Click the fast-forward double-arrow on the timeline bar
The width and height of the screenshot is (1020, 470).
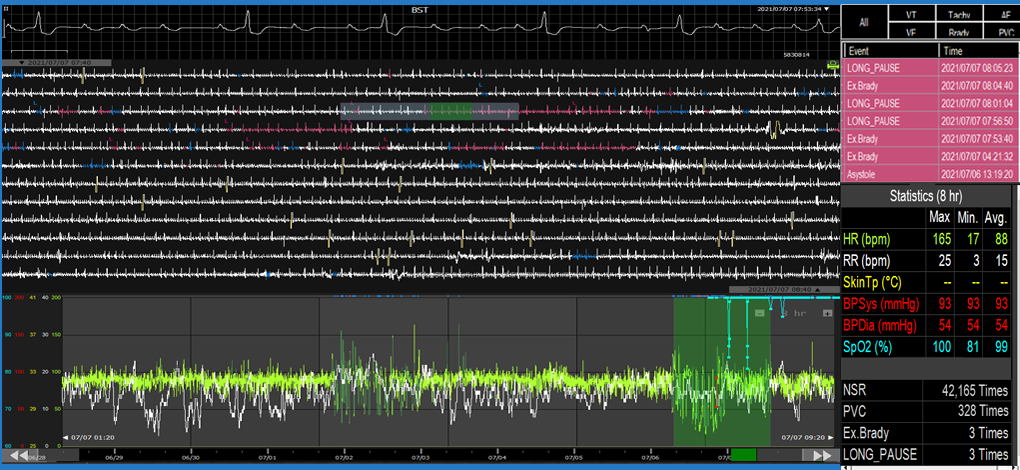click(x=822, y=455)
